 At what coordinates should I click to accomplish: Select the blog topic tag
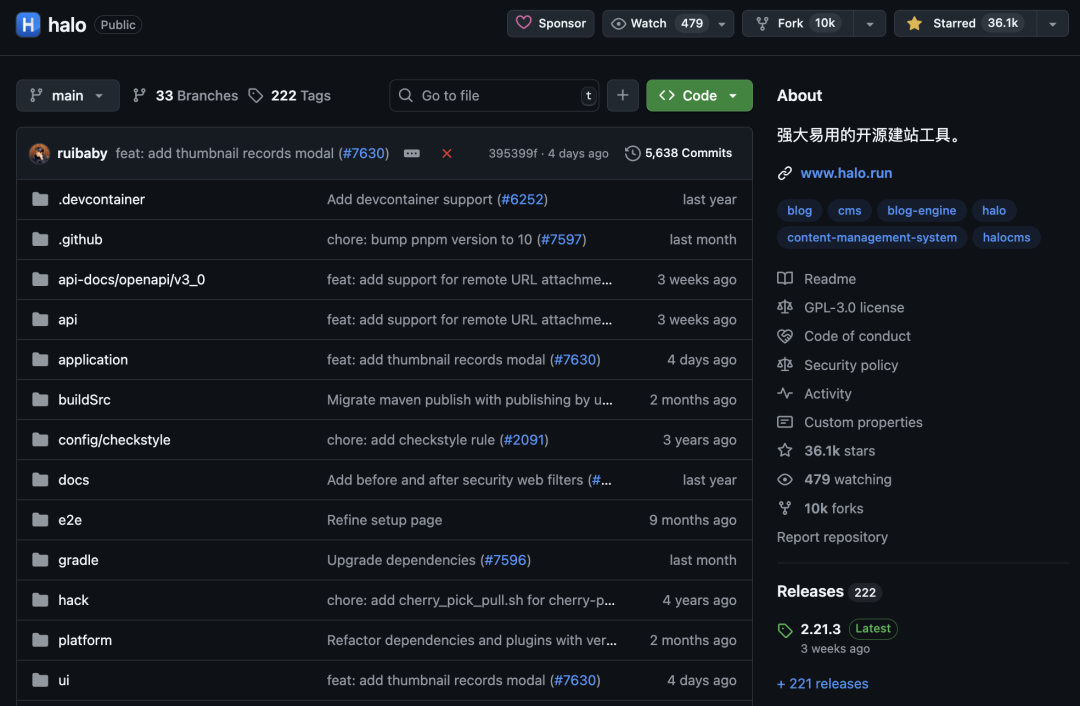pos(800,211)
